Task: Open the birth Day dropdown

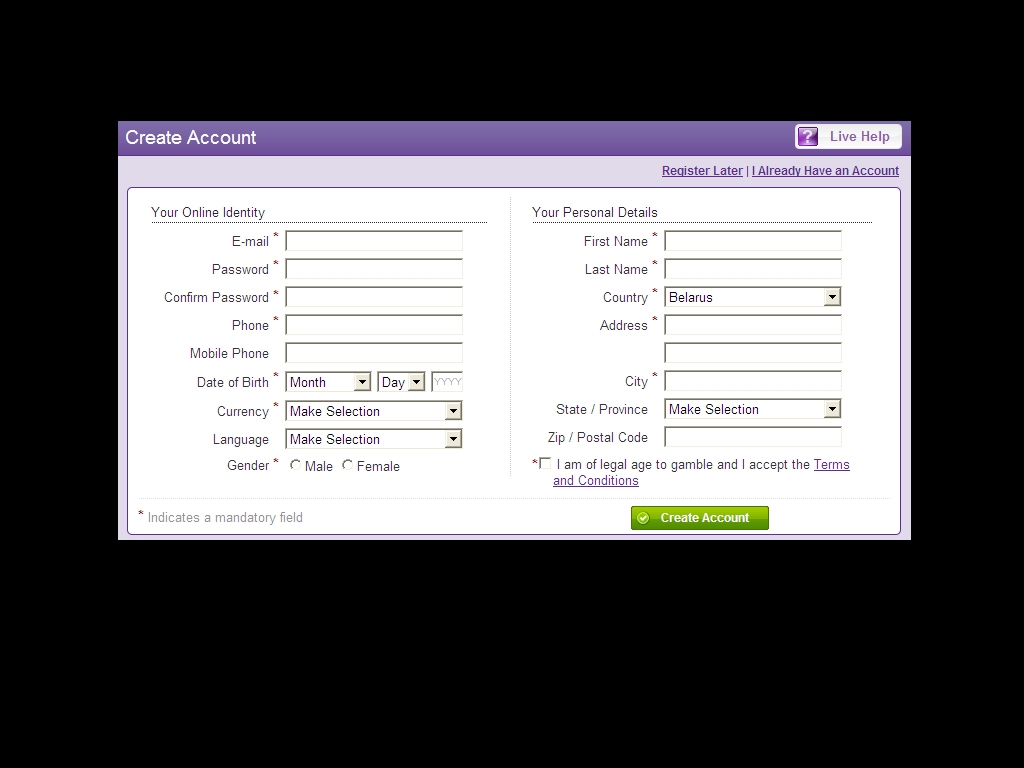Action: click(401, 382)
